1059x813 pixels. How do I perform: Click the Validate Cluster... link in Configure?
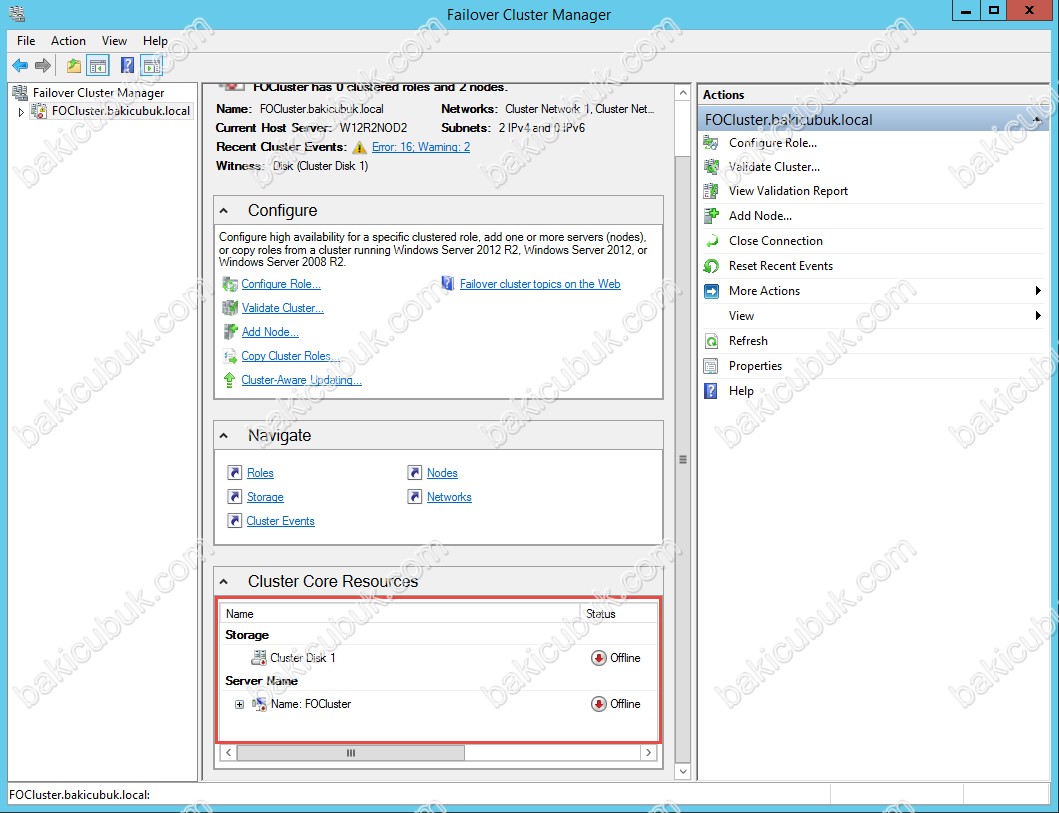(282, 308)
